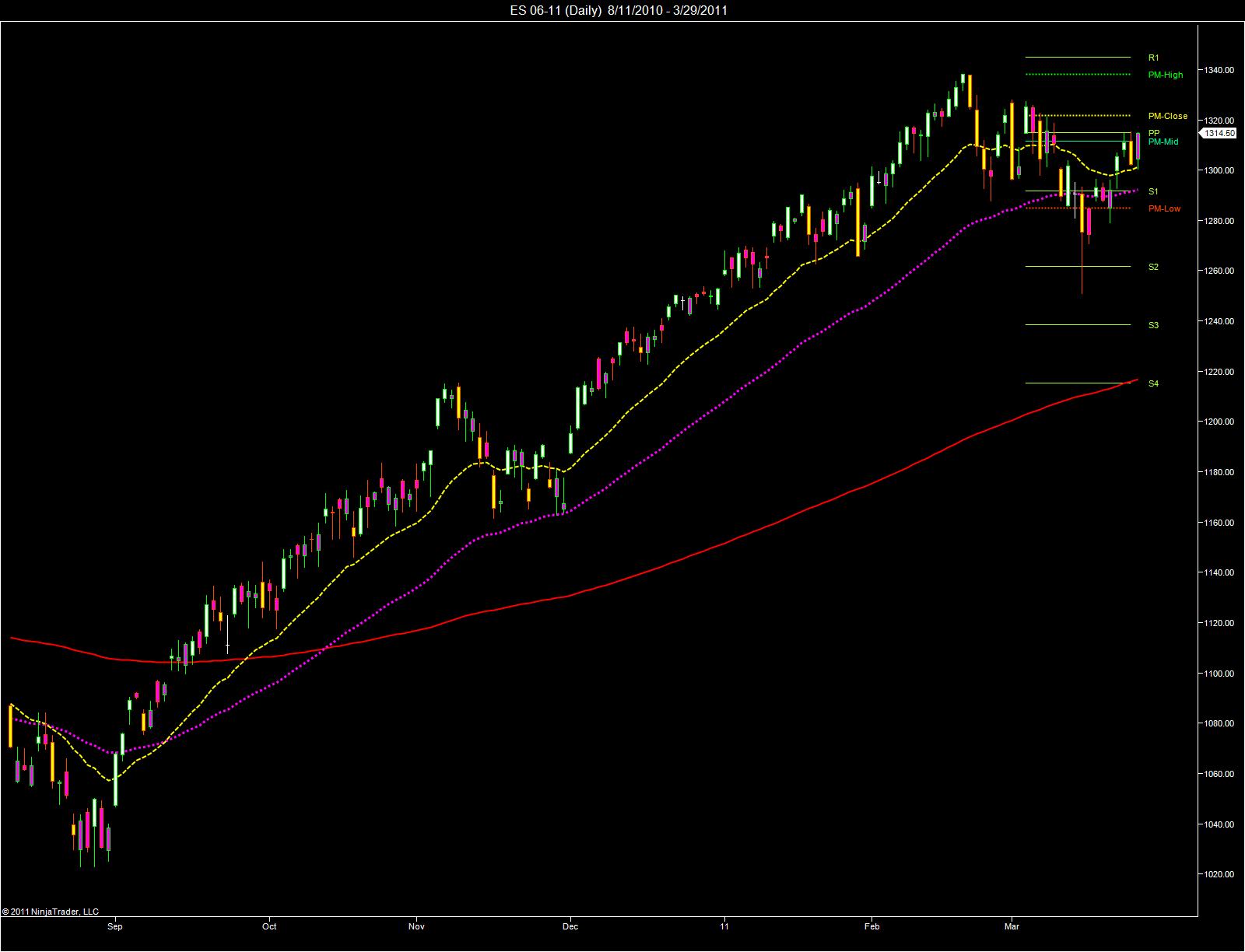Click the S1 support label

tap(1153, 191)
